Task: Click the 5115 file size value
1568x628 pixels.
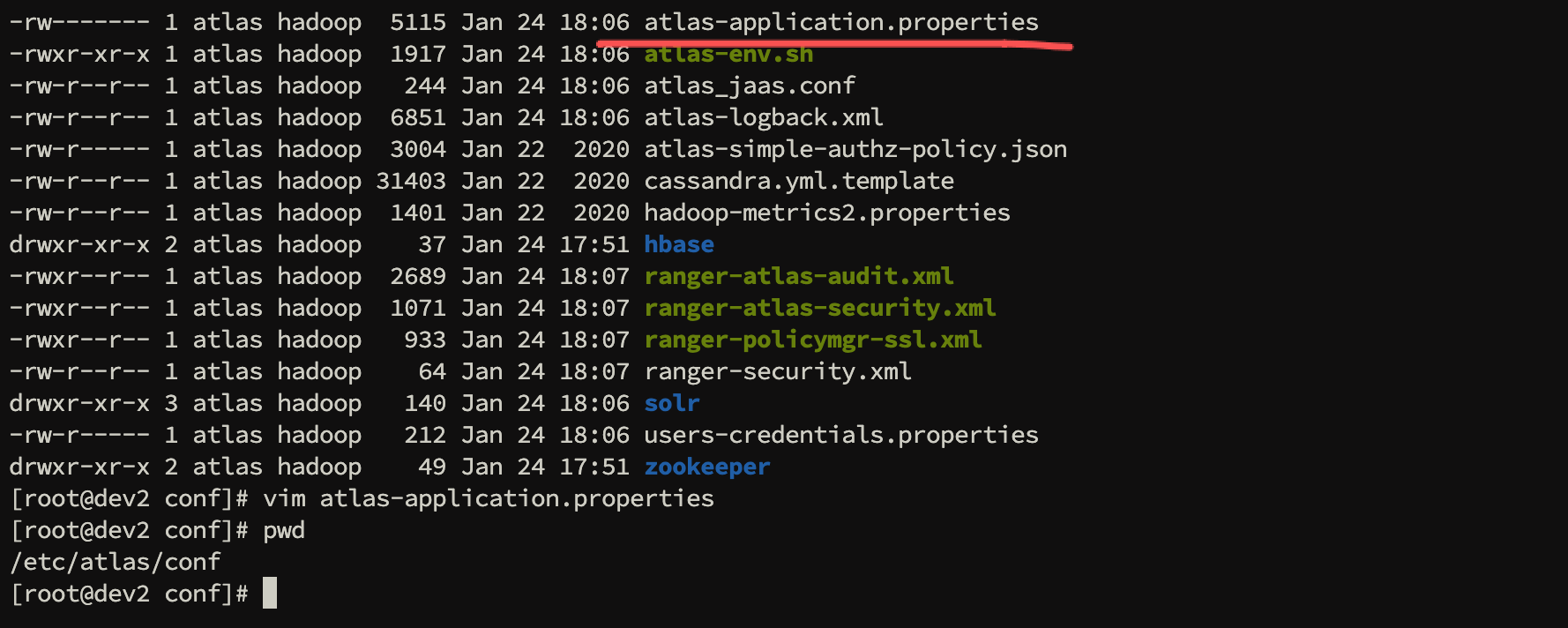Action: click(418, 22)
